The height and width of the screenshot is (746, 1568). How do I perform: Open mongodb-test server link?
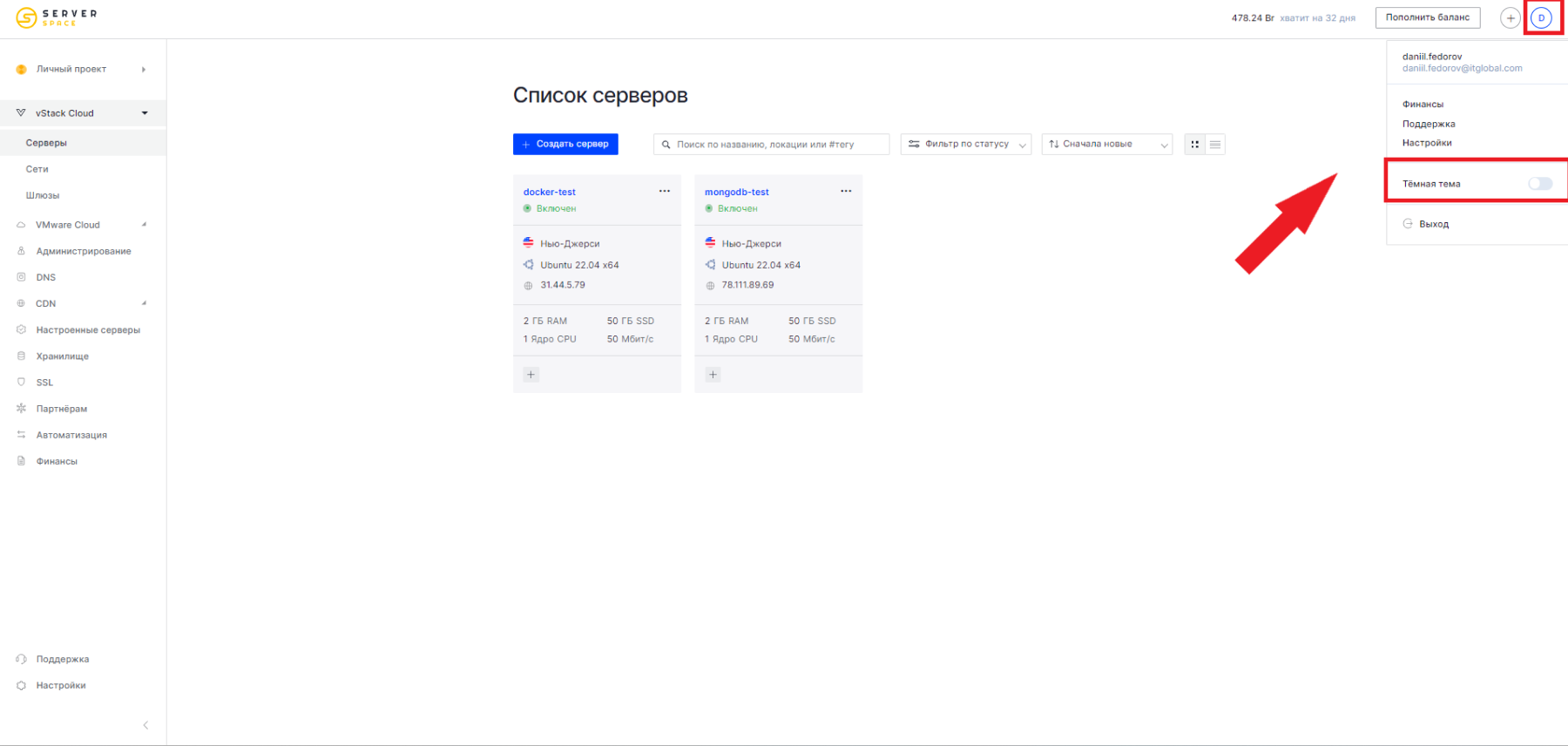pos(737,192)
